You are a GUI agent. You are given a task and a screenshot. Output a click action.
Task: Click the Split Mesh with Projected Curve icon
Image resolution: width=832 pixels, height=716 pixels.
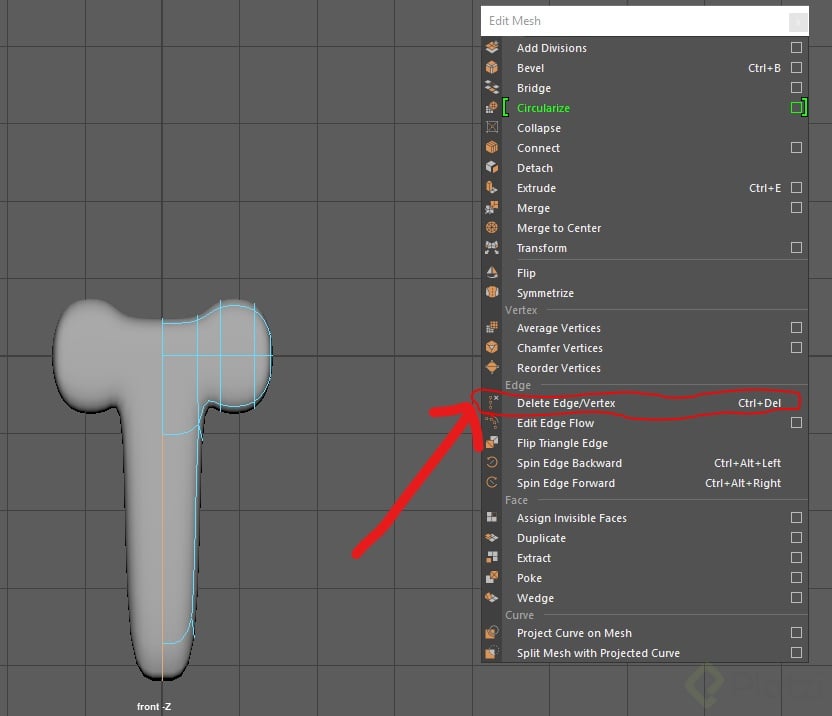pos(492,653)
